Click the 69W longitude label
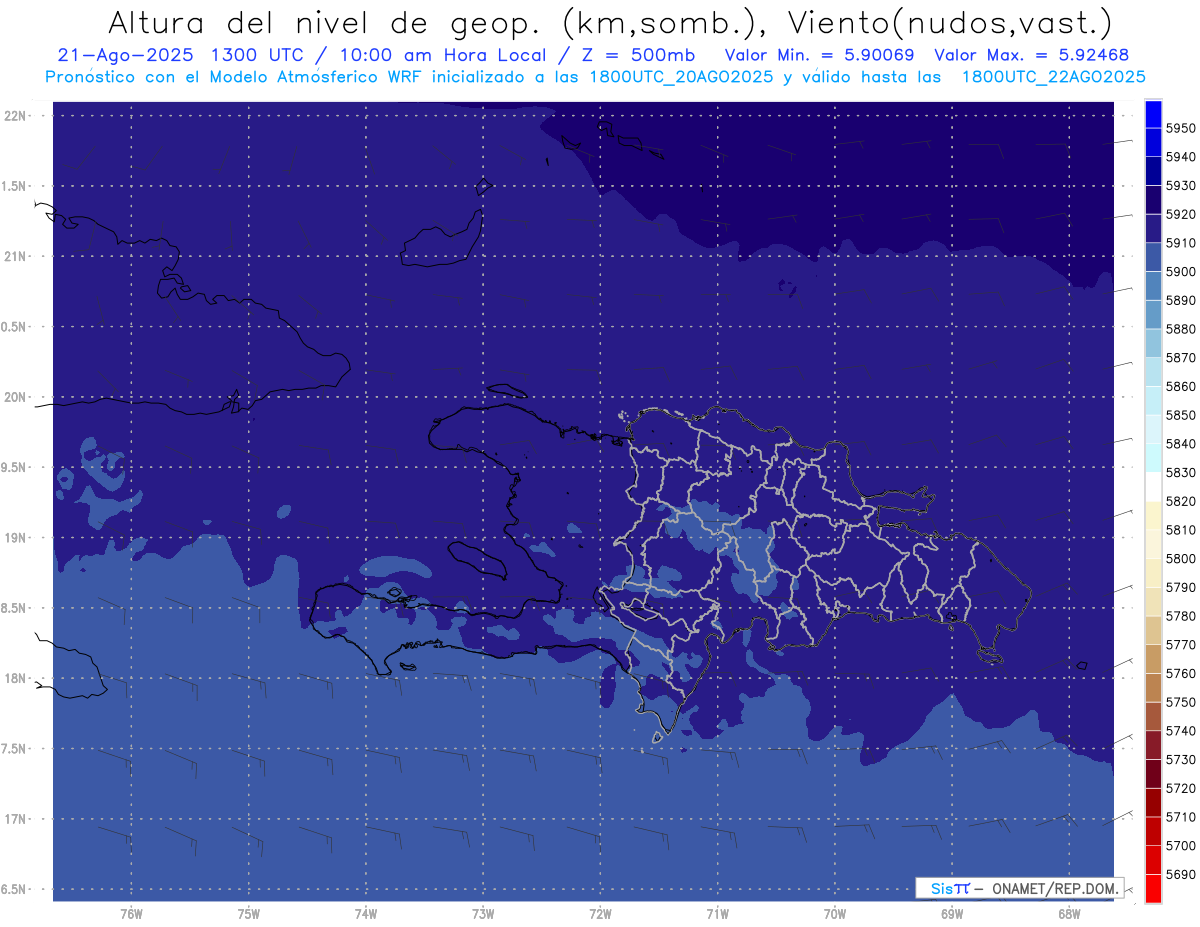The height and width of the screenshot is (927, 1200). click(x=952, y=914)
